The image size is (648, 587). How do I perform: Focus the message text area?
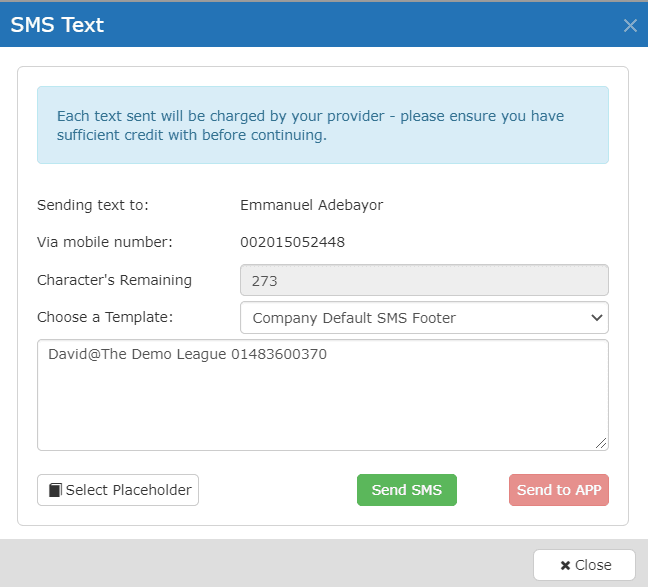(x=323, y=395)
